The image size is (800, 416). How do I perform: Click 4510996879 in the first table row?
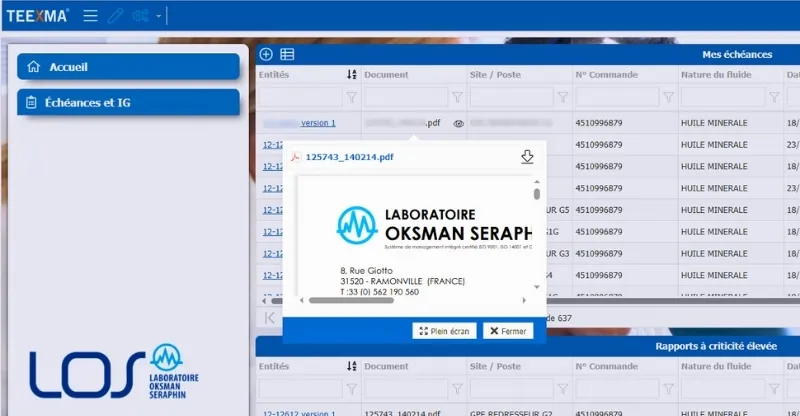[599, 123]
